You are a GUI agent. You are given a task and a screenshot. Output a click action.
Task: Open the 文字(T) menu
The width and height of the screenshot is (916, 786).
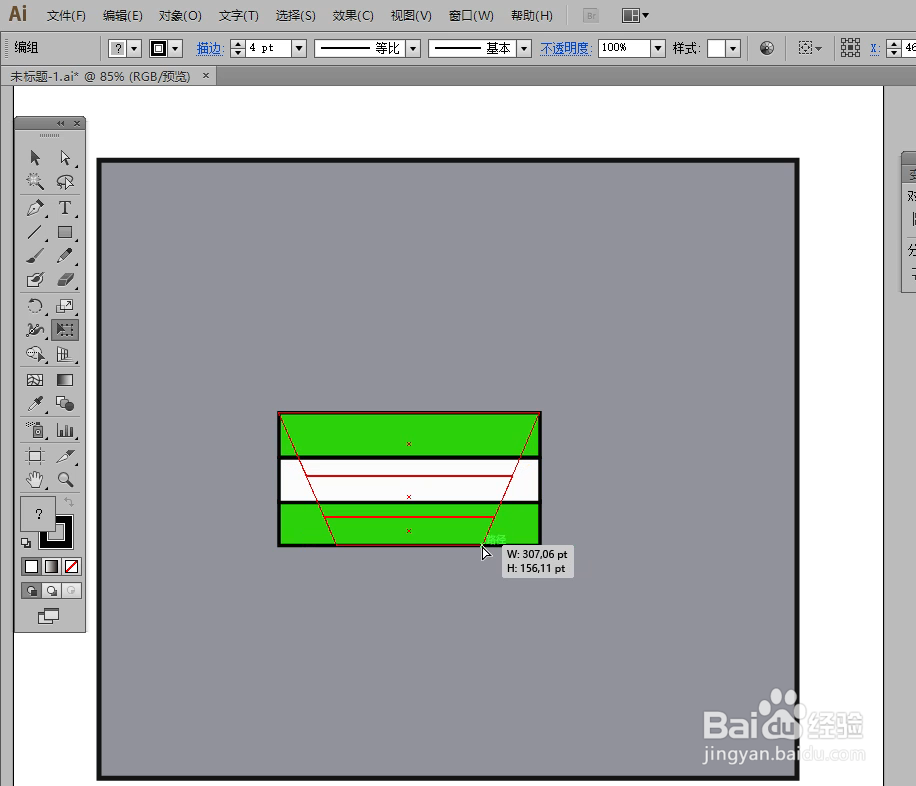(x=238, y=16)
